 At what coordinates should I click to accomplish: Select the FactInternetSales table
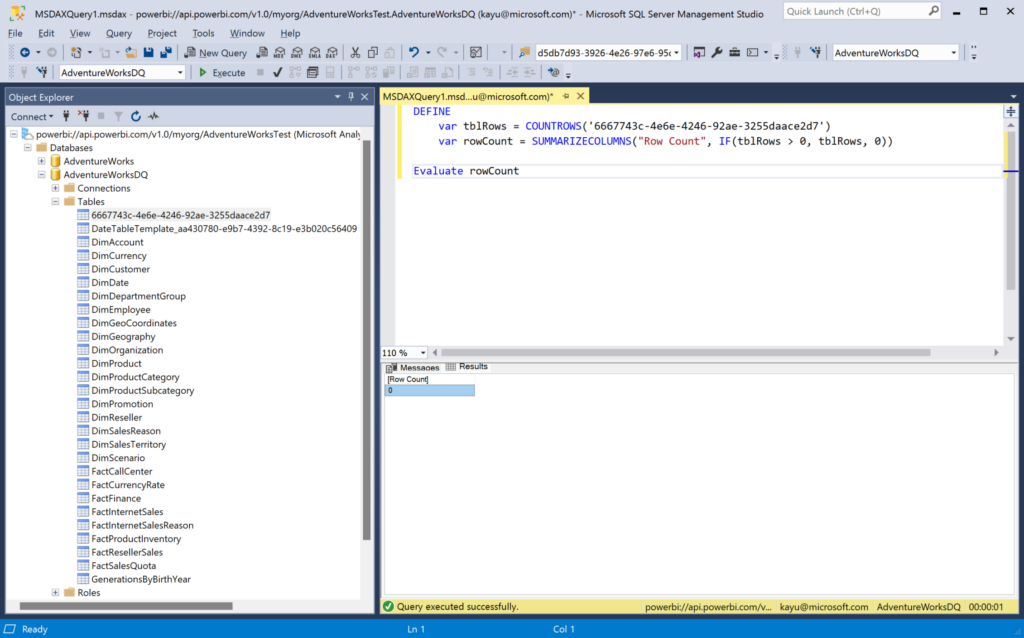coord(127,512)
